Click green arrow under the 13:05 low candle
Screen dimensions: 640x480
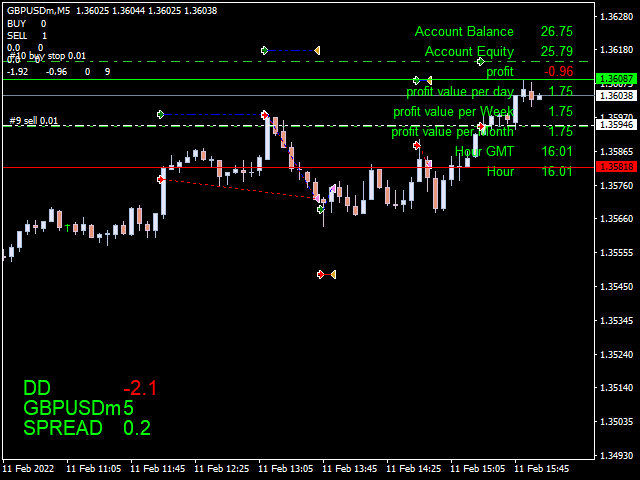point(321,209)
